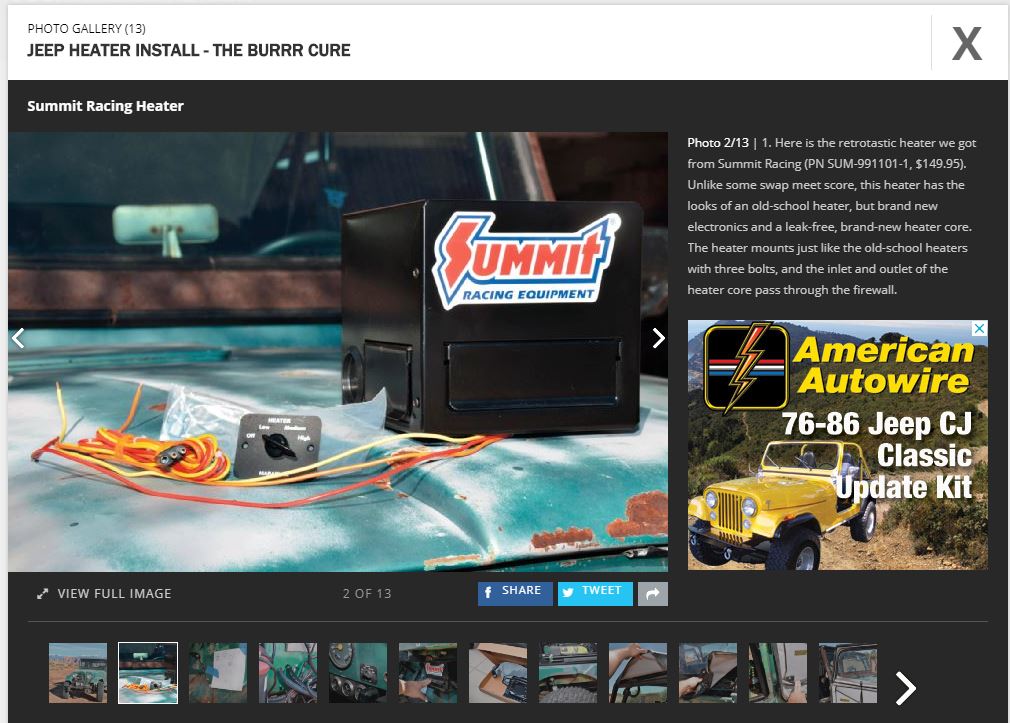Image resolution: width=1010 pixels, height=723 pixels.
Task: Go to the previous photo arrow
Action: (x=18, y=338)
